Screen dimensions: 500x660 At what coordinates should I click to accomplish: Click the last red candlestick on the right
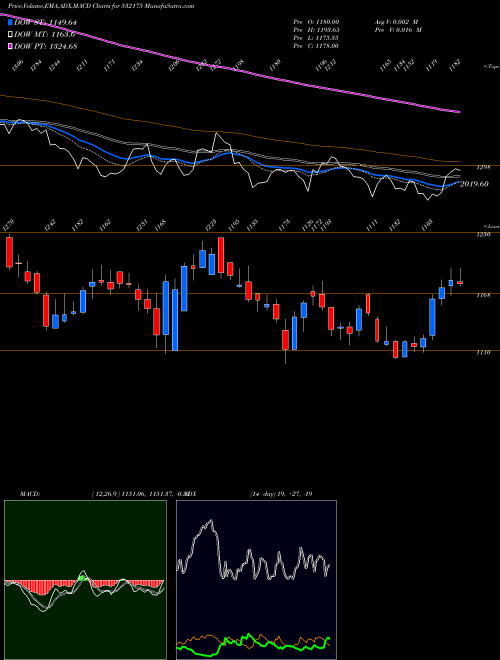(460, 283)
